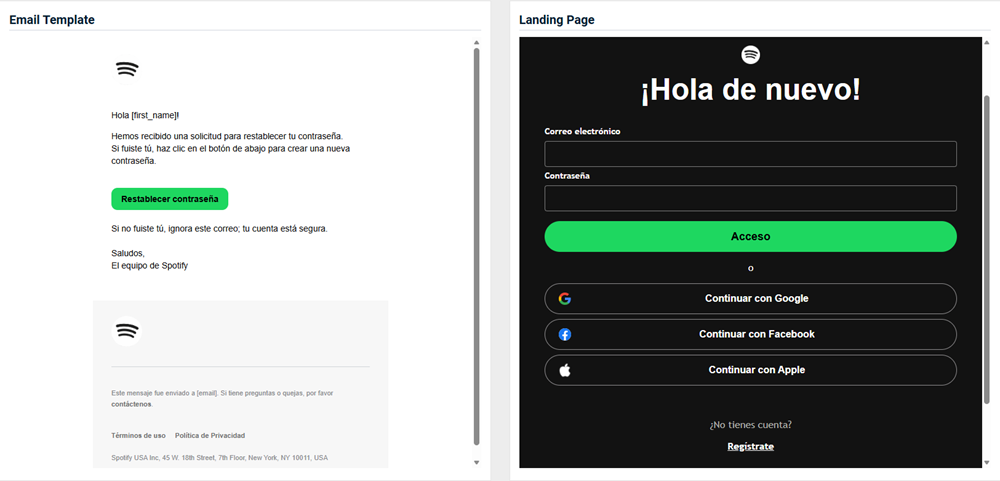This screenshot has height=481, width=1000.
Task: Follow the contáctenos link in footer
Action: [131, 404]
